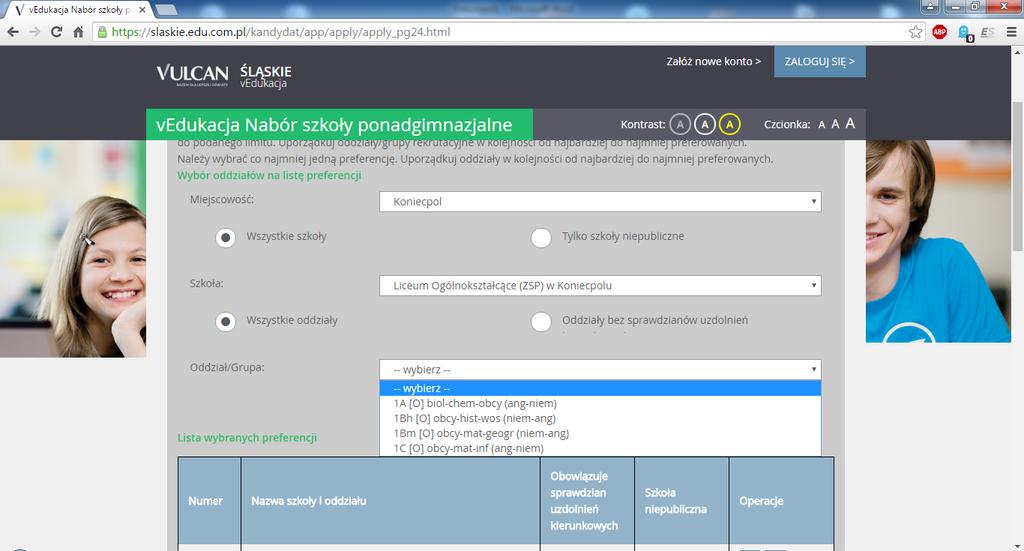Select Tylko szkoły niepubliczne radio button
1024x551 pixels.
tap(541, 238)
